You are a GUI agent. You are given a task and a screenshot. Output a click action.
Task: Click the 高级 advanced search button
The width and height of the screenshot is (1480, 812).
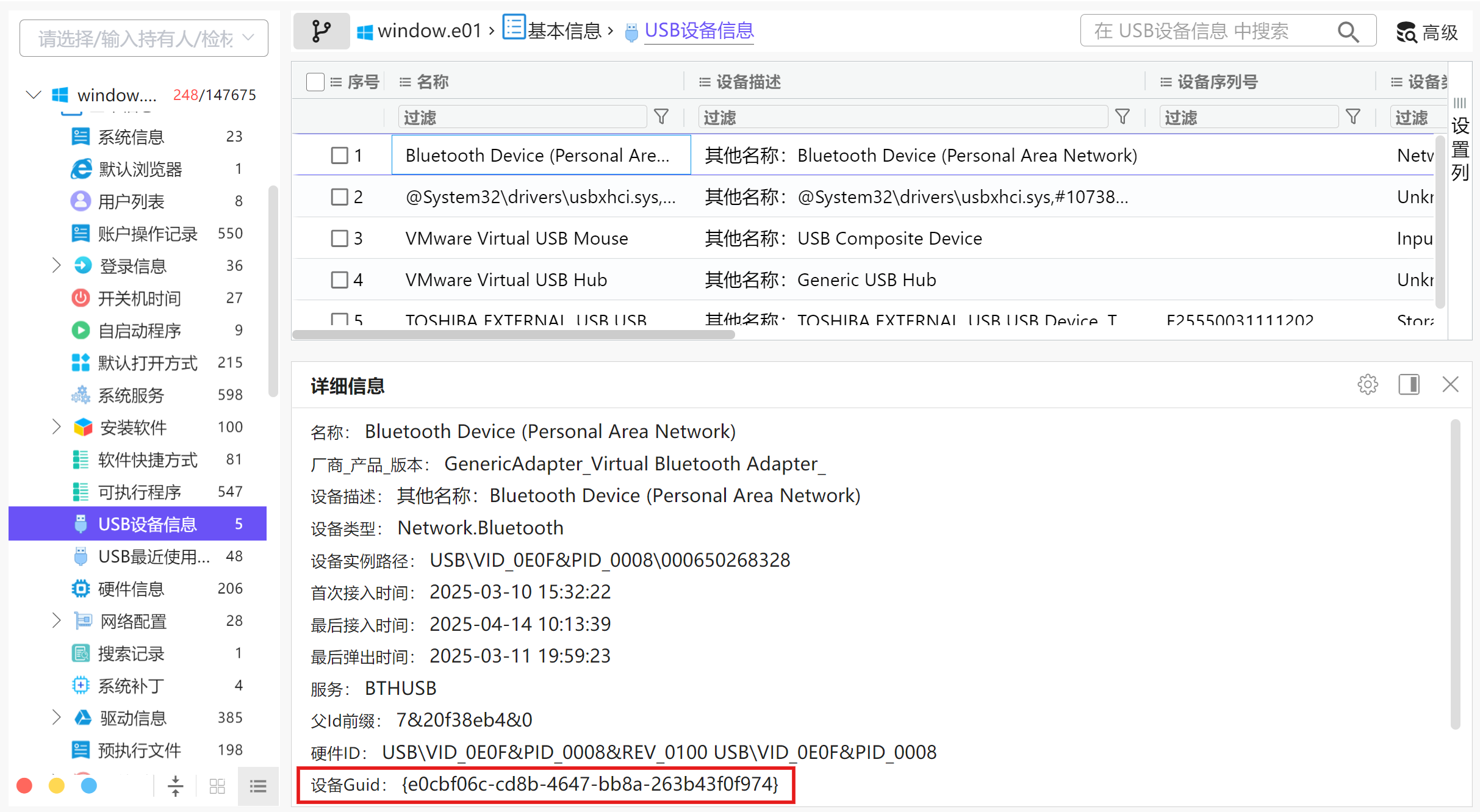(1427, 32)
